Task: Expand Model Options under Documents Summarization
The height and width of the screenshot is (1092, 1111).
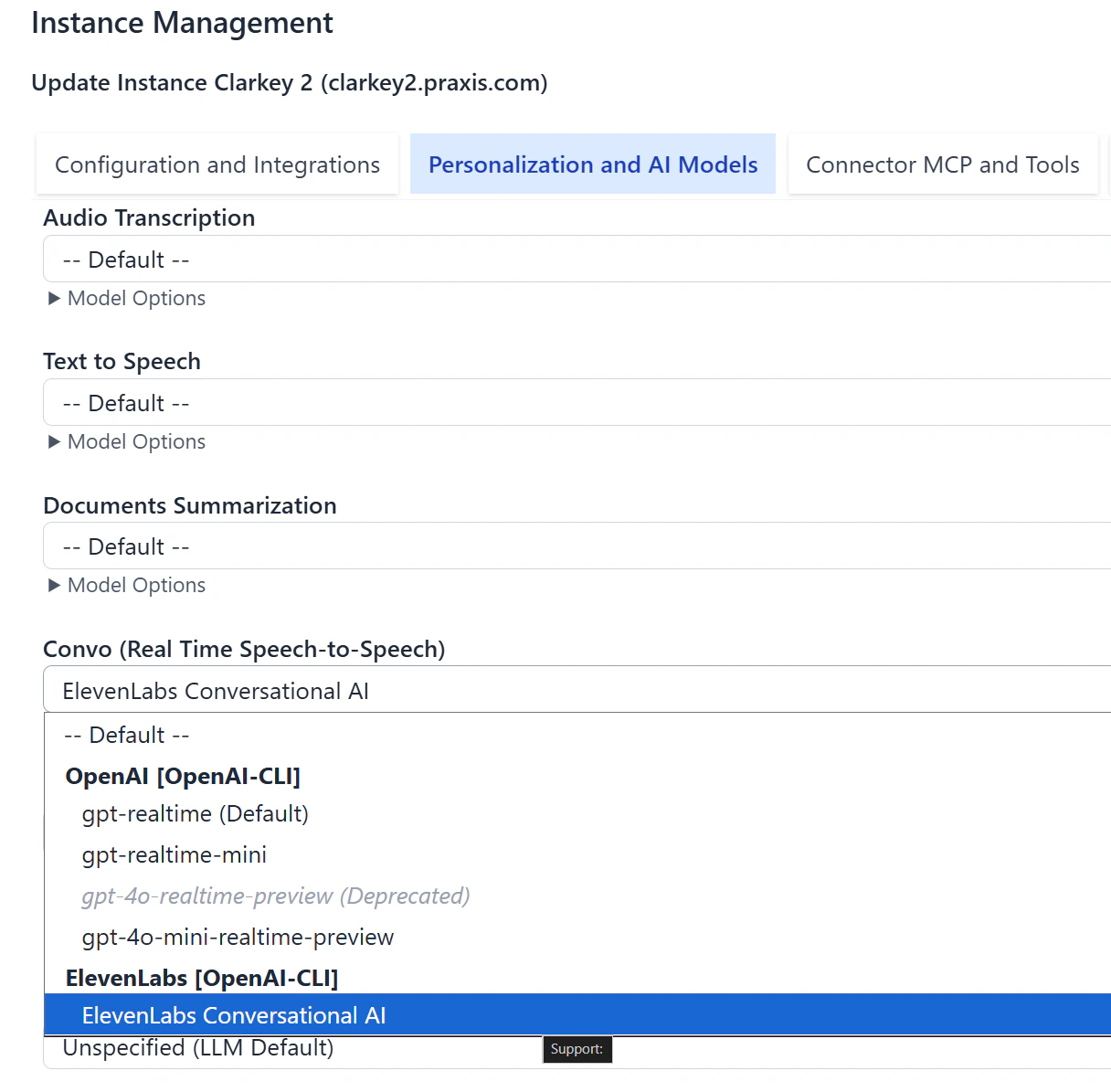Action: coord(127,586)
